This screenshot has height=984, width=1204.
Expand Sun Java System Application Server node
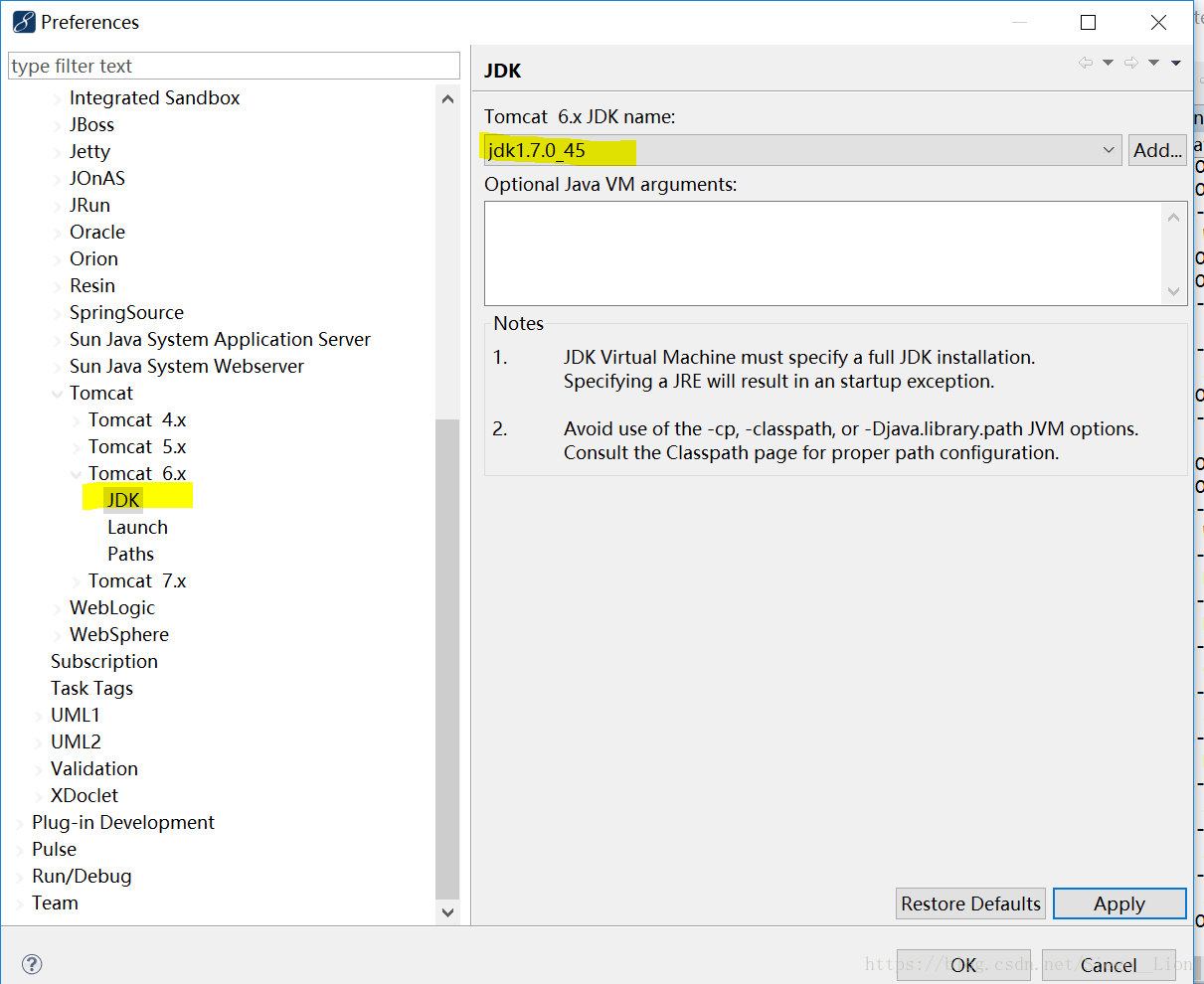click(58, 340)
